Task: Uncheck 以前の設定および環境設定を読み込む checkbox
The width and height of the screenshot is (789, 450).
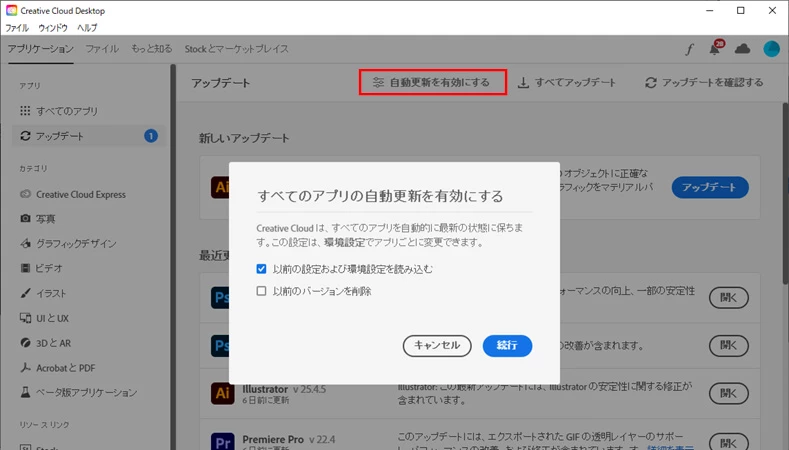Action: coord(261,269)
